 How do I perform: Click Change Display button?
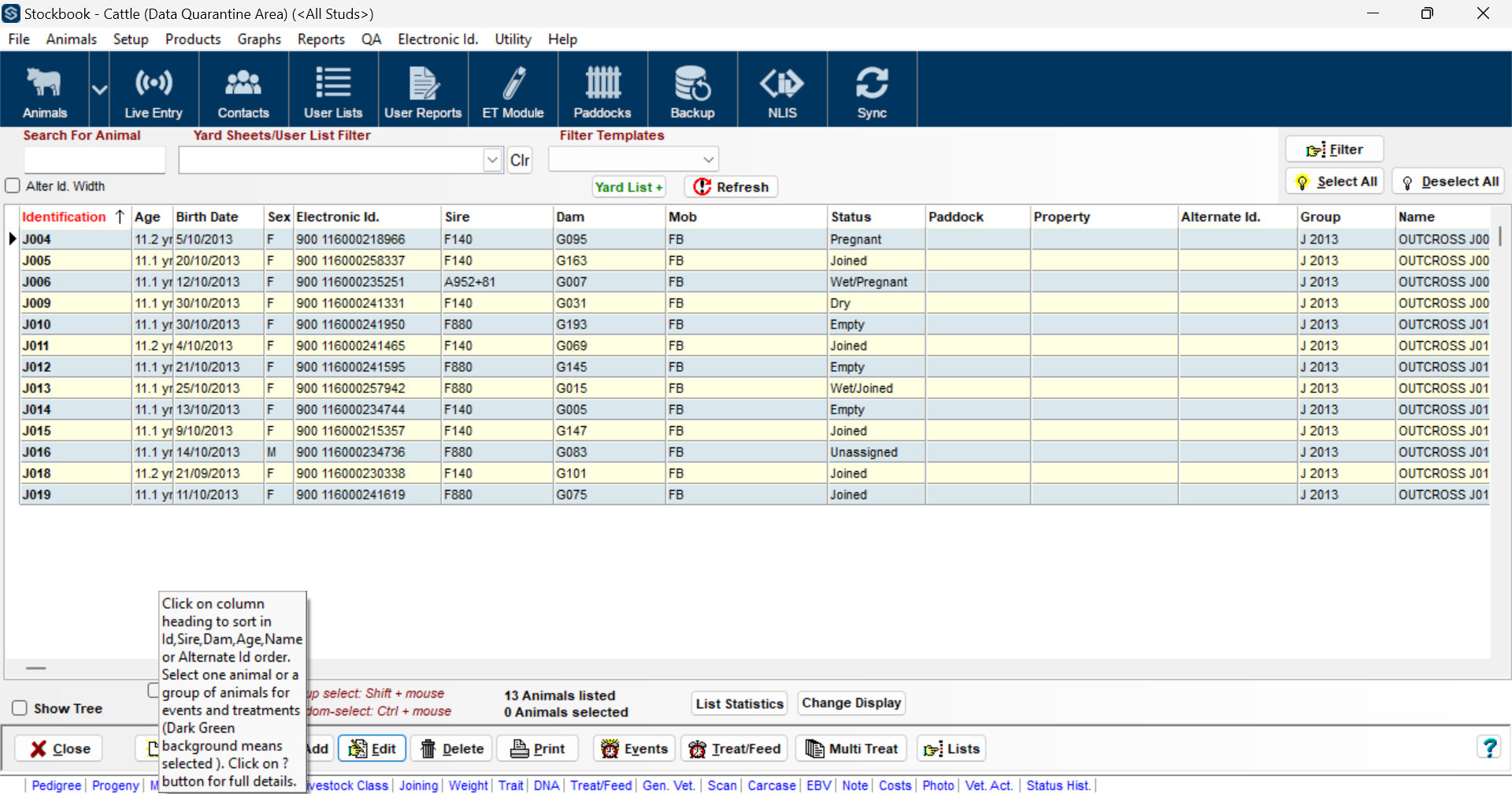coord(851,703)
